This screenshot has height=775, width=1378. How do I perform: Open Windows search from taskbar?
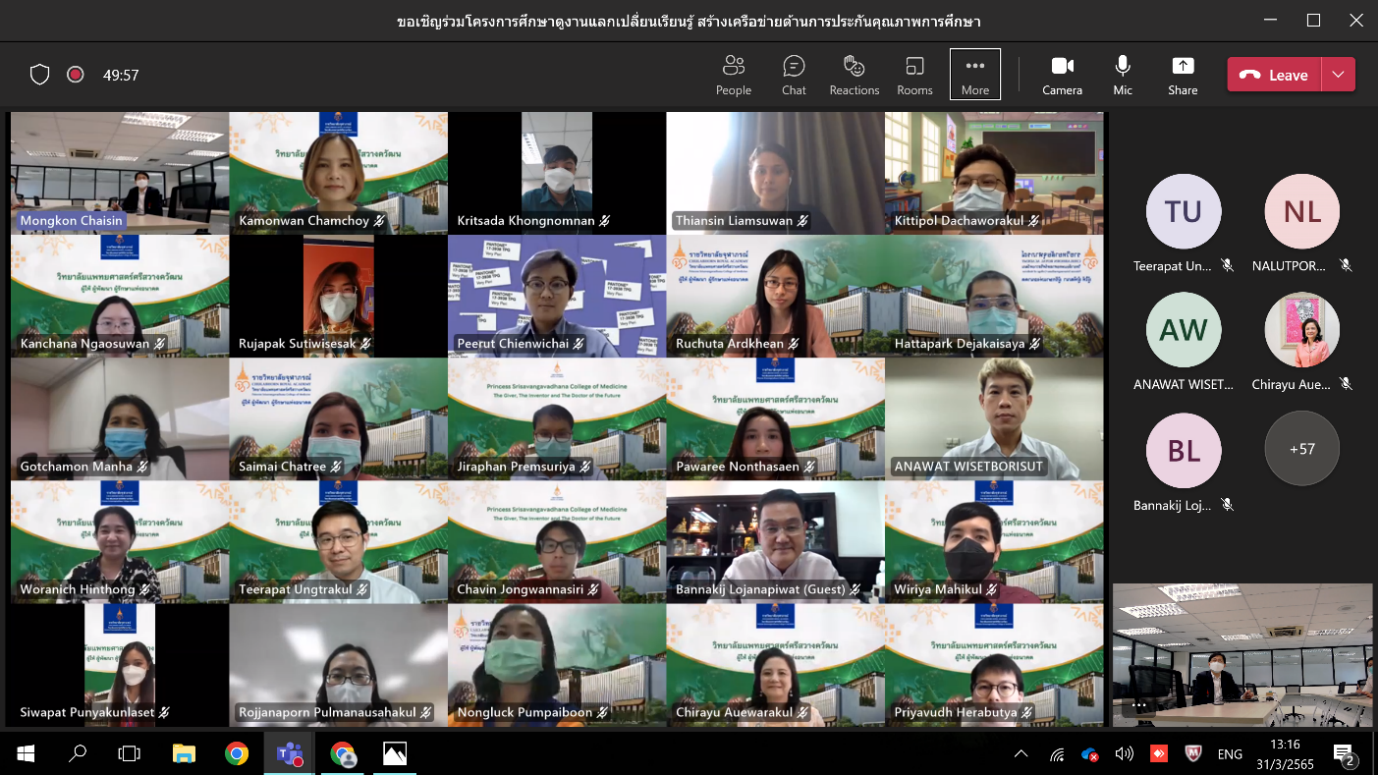77,753
